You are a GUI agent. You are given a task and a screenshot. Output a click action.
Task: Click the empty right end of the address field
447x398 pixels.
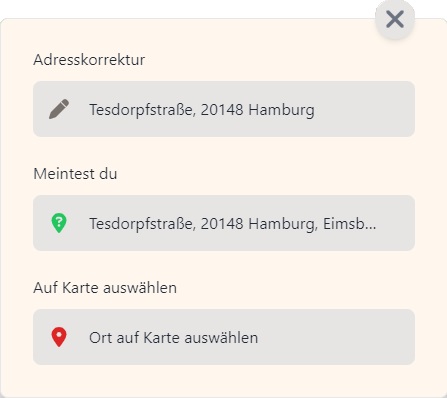363,109
